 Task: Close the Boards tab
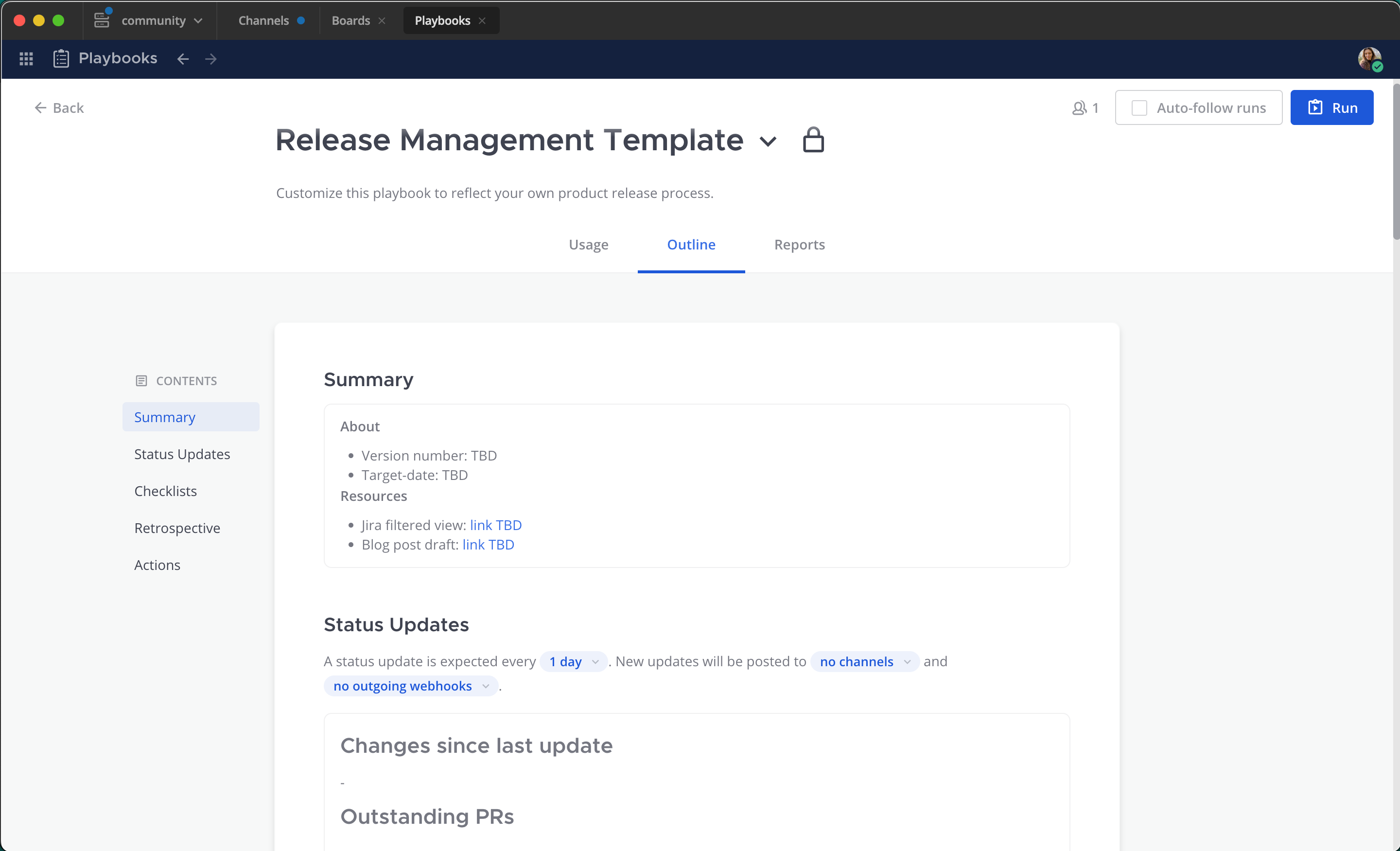pos(382,20)
